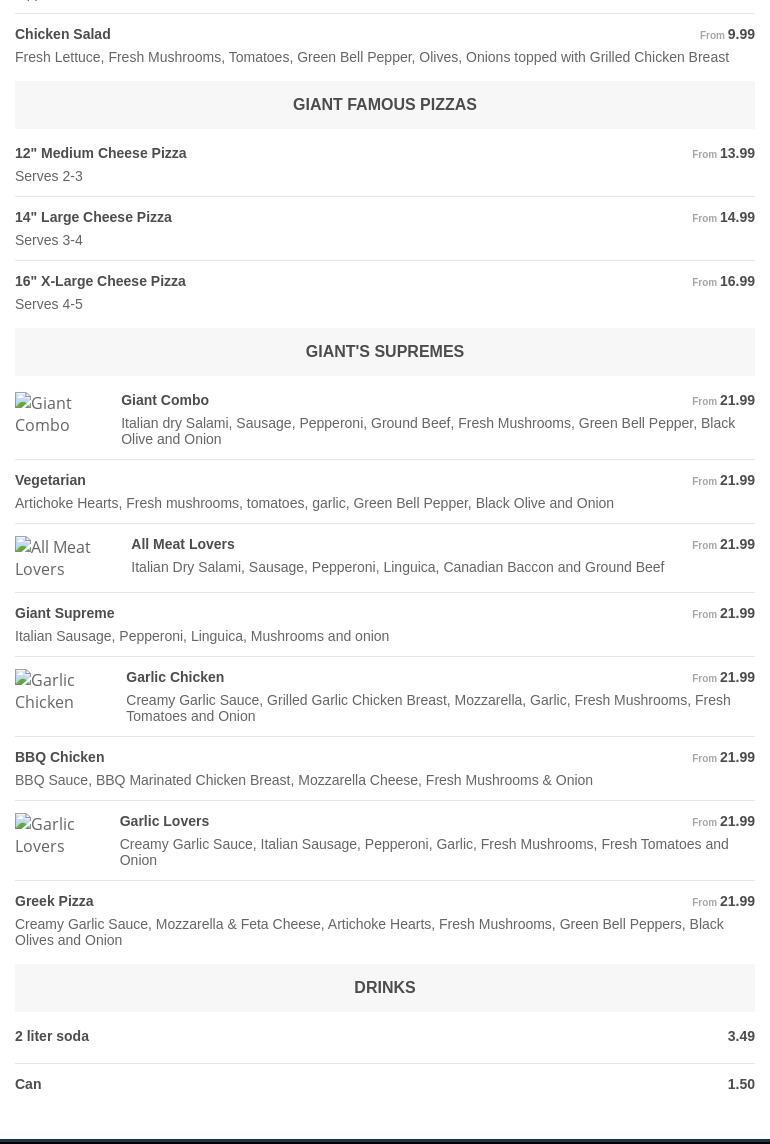This screenshot has height=1144, width=770.
Task: Open the Giant Combo item title
Action: (x=165, y=400)
